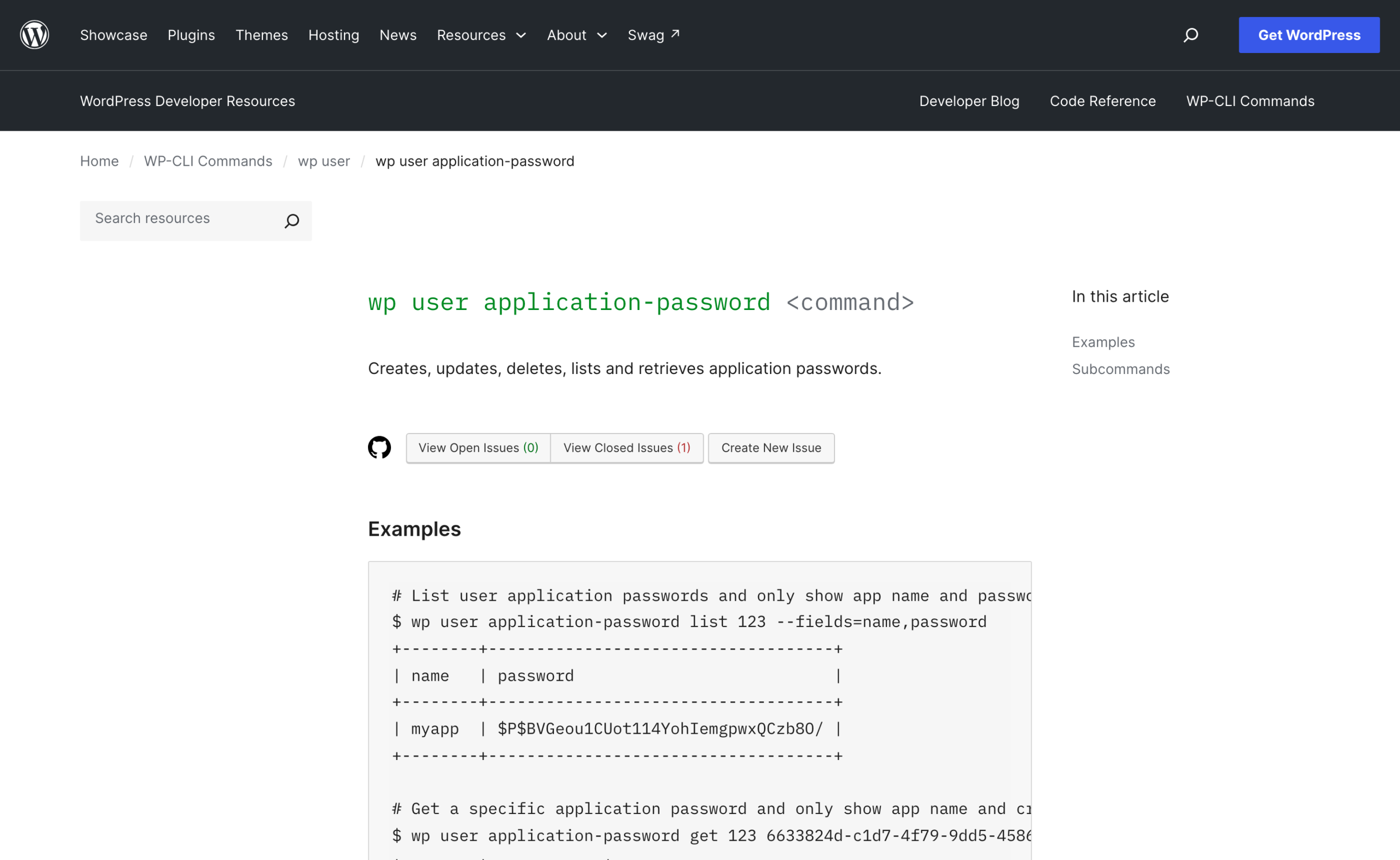Expand the Resources dropdown menu
The width and height of the screenshot is (1400, 860).
(x=481, y=36)
